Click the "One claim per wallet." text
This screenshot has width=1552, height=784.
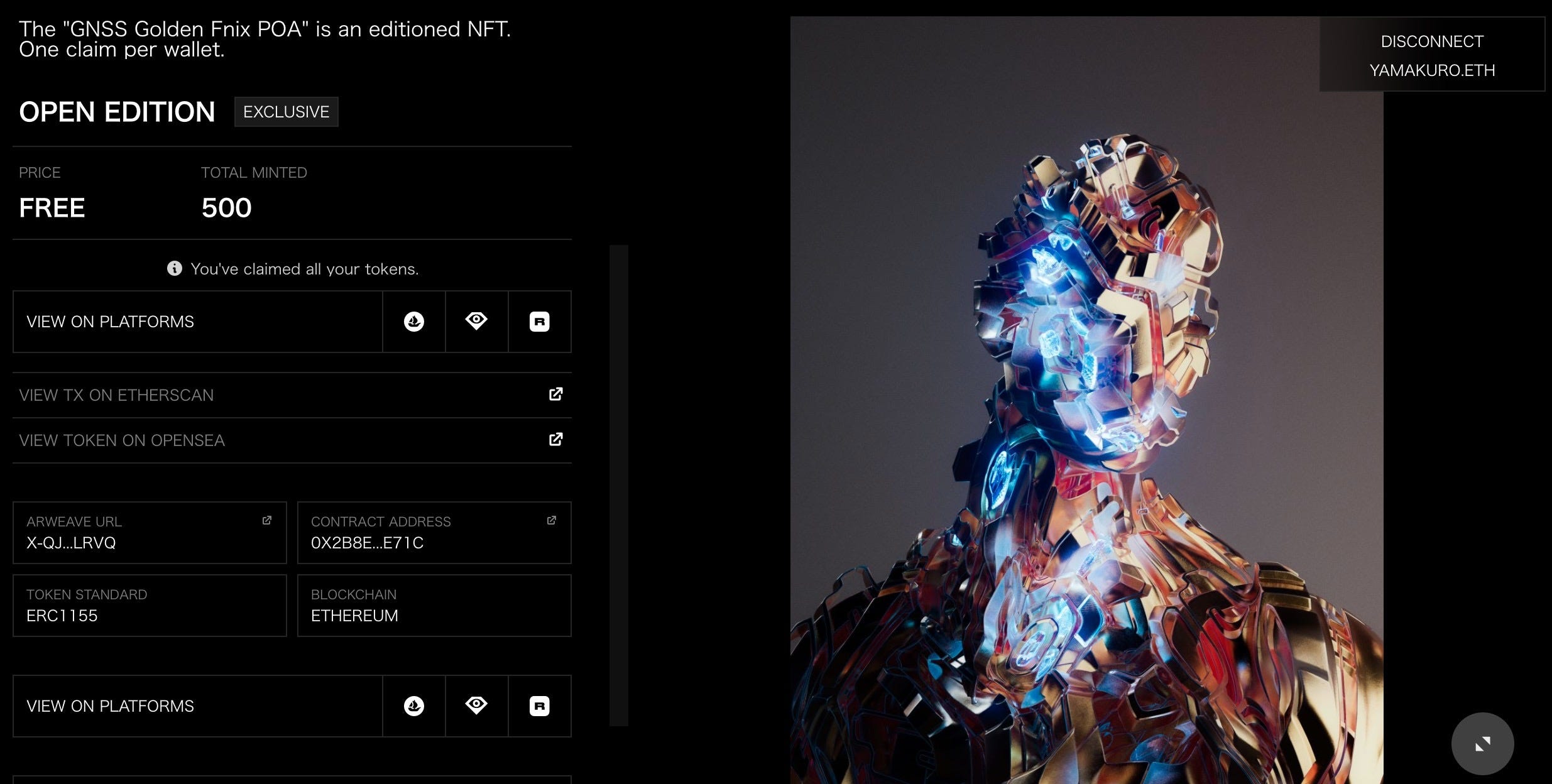[x=122, y=50]
